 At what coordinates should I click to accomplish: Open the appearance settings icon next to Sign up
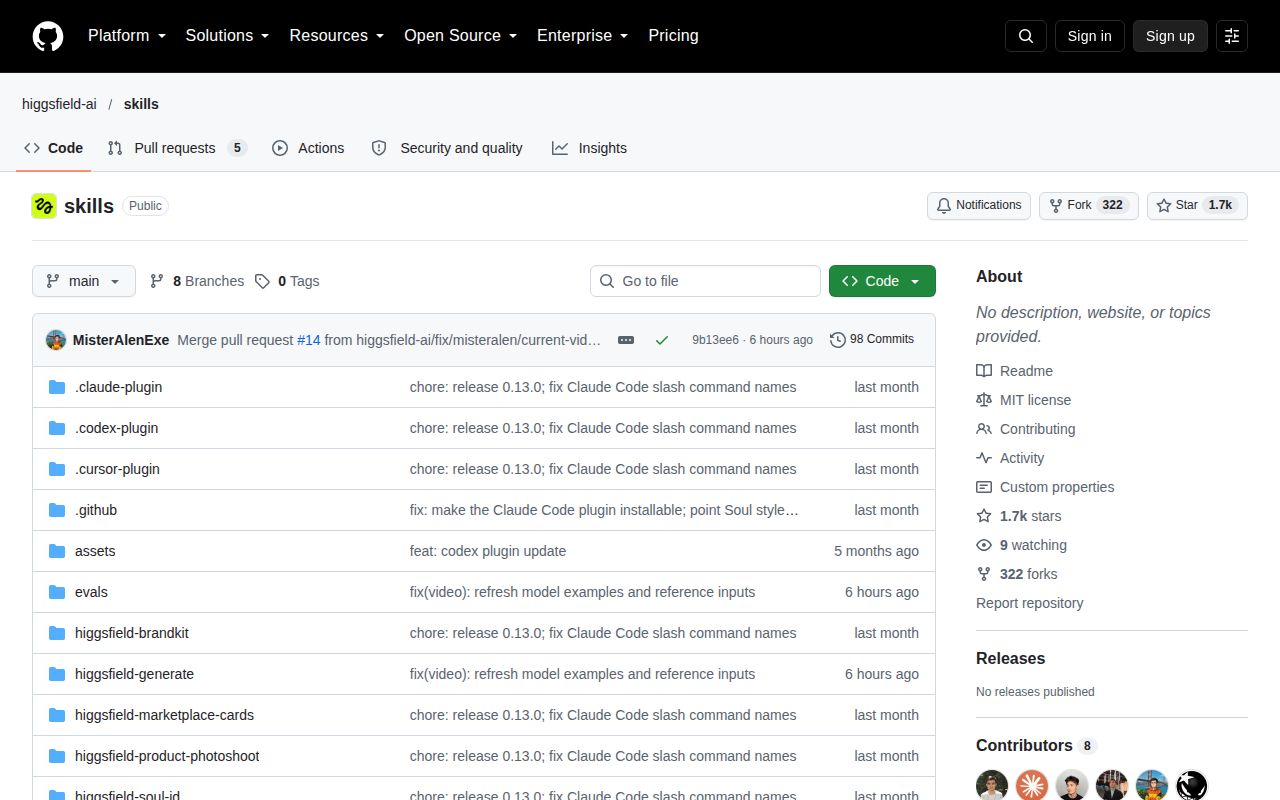pyautogui.click(x=1232, y=36)
